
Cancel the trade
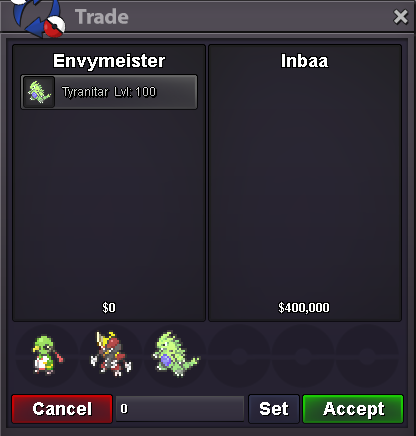(62, 409)
